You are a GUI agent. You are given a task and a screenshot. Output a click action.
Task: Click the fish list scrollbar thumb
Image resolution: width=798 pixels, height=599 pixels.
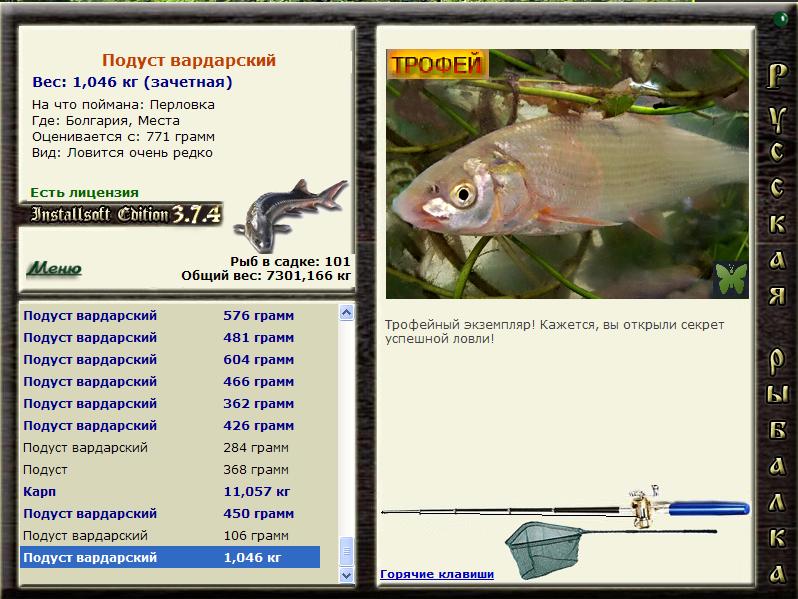[x=346, y=551]
